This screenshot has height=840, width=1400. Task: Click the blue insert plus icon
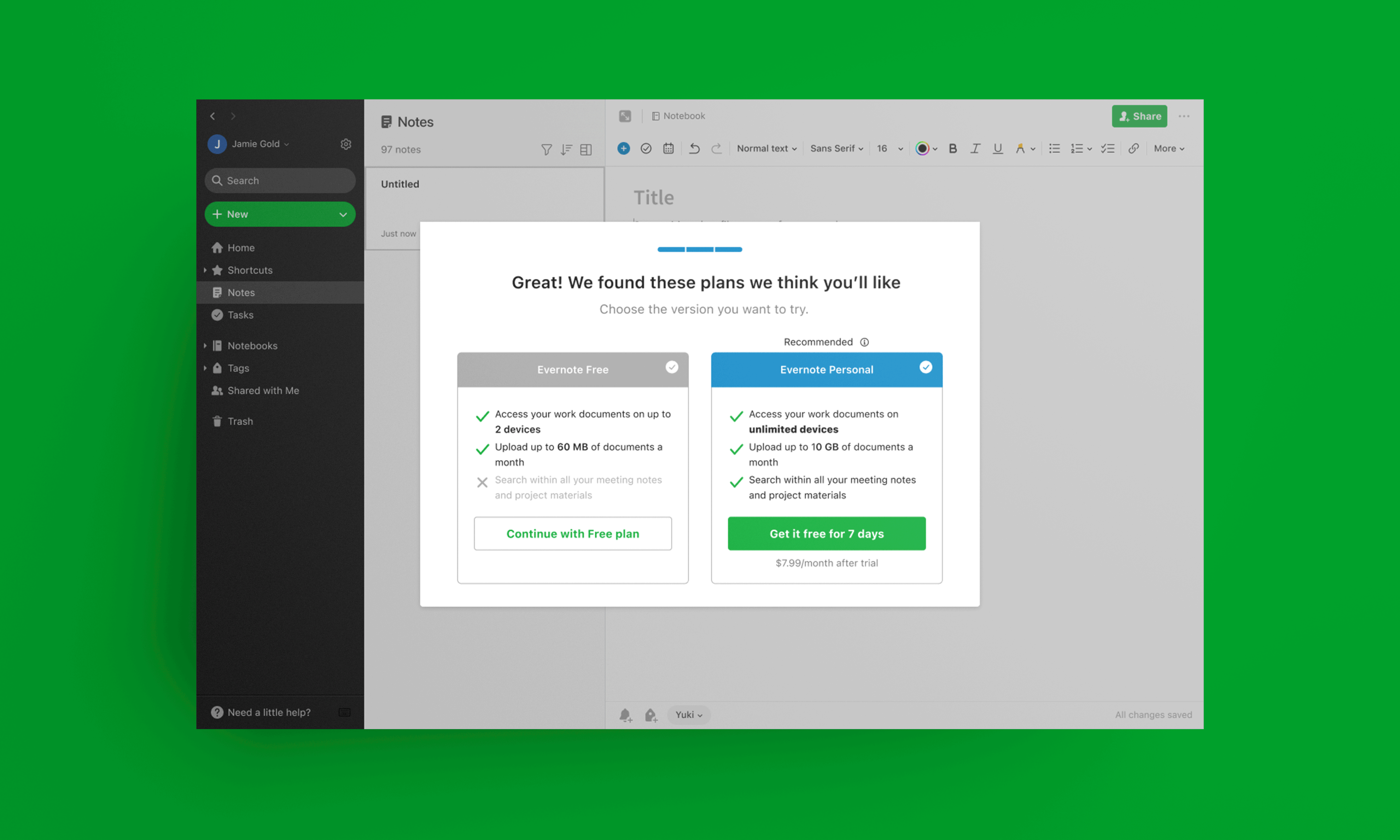[x=623, y=148]
